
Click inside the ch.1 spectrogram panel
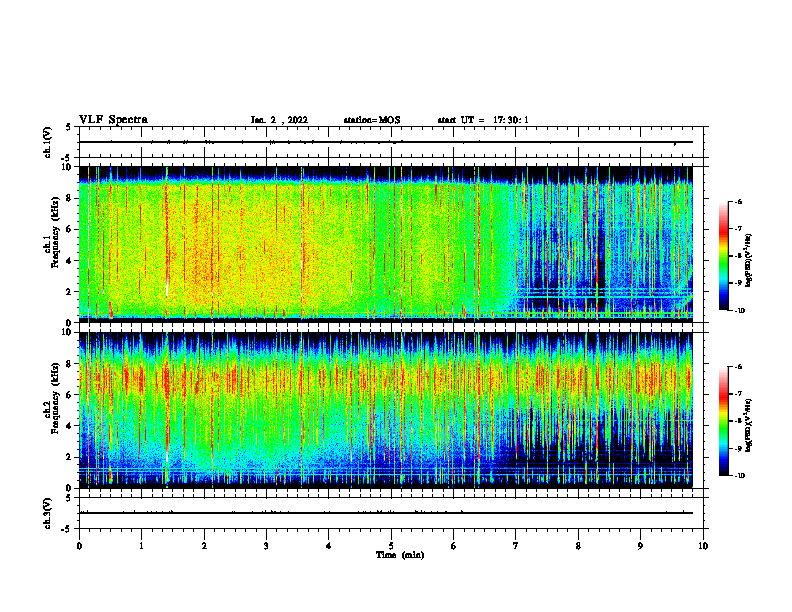click(x=386, y=244)
